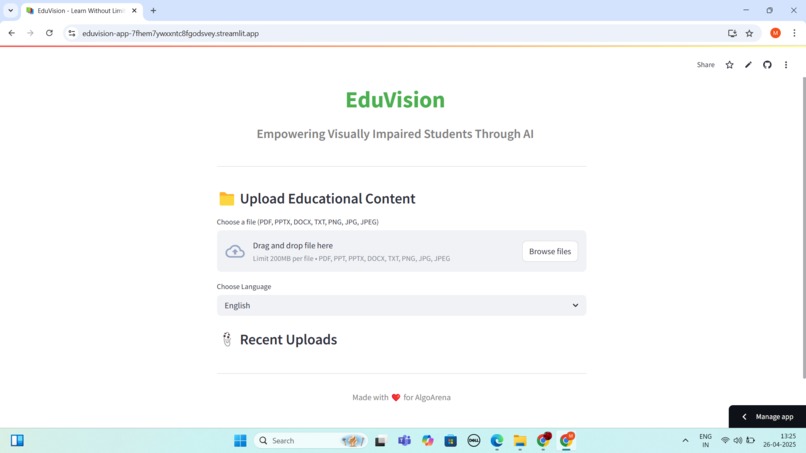This screenshot has width=806, height=453.
Task: Open the GitHub repository icon
Action: pyautogui.click(x=767, y=65)
